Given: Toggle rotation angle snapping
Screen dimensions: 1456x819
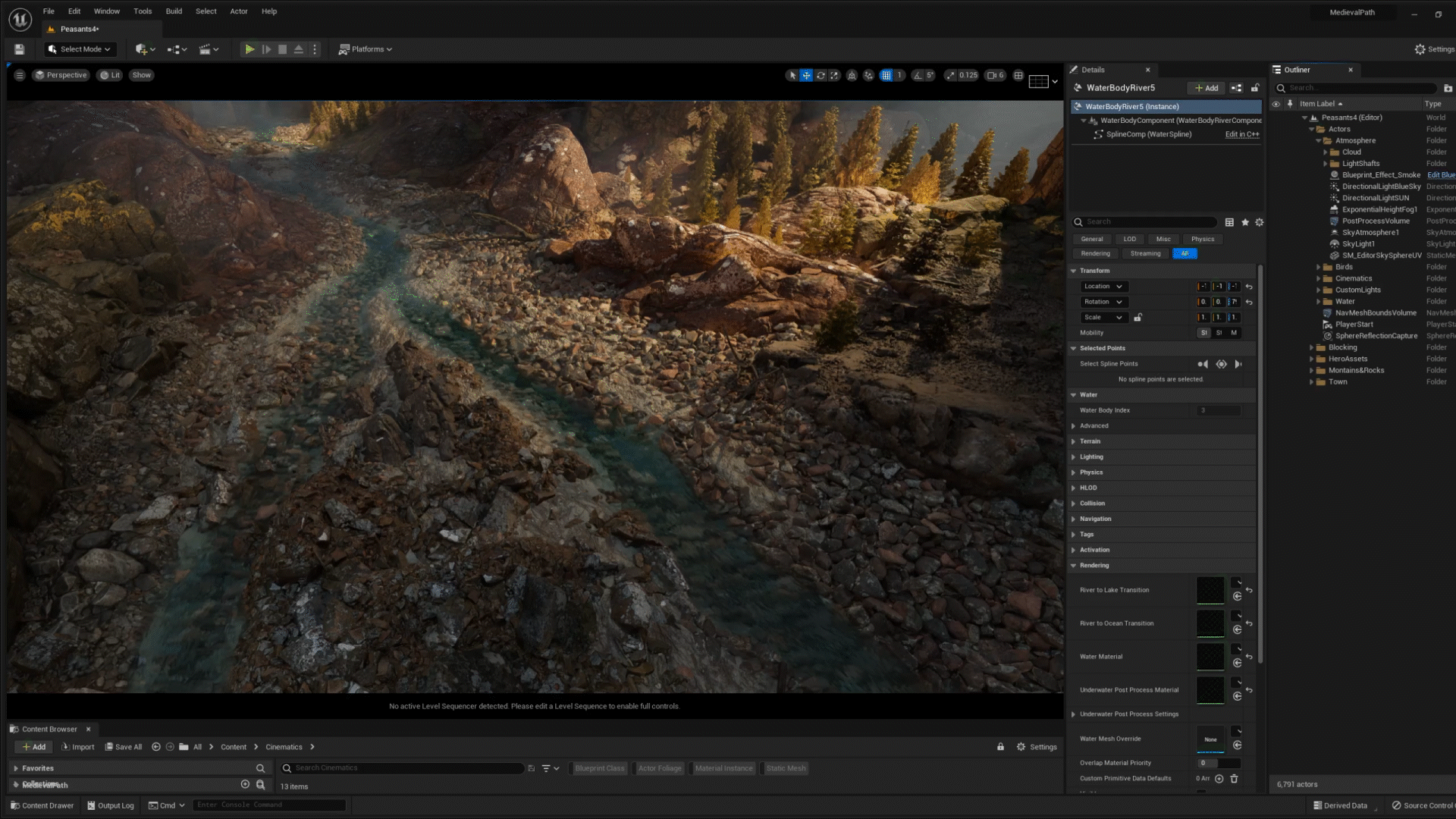Looking at the screenshot, I should pos(918,75).
